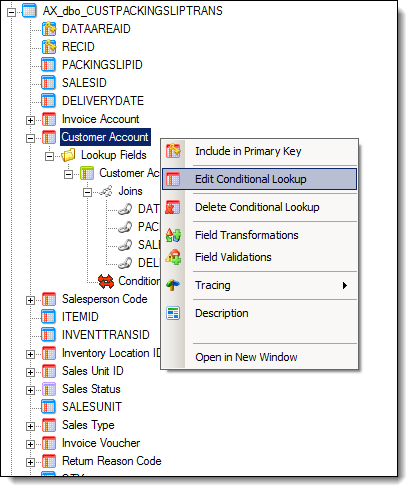
Task: Click the Delete Conditional Lookup icon
Action: coord(173,207)
